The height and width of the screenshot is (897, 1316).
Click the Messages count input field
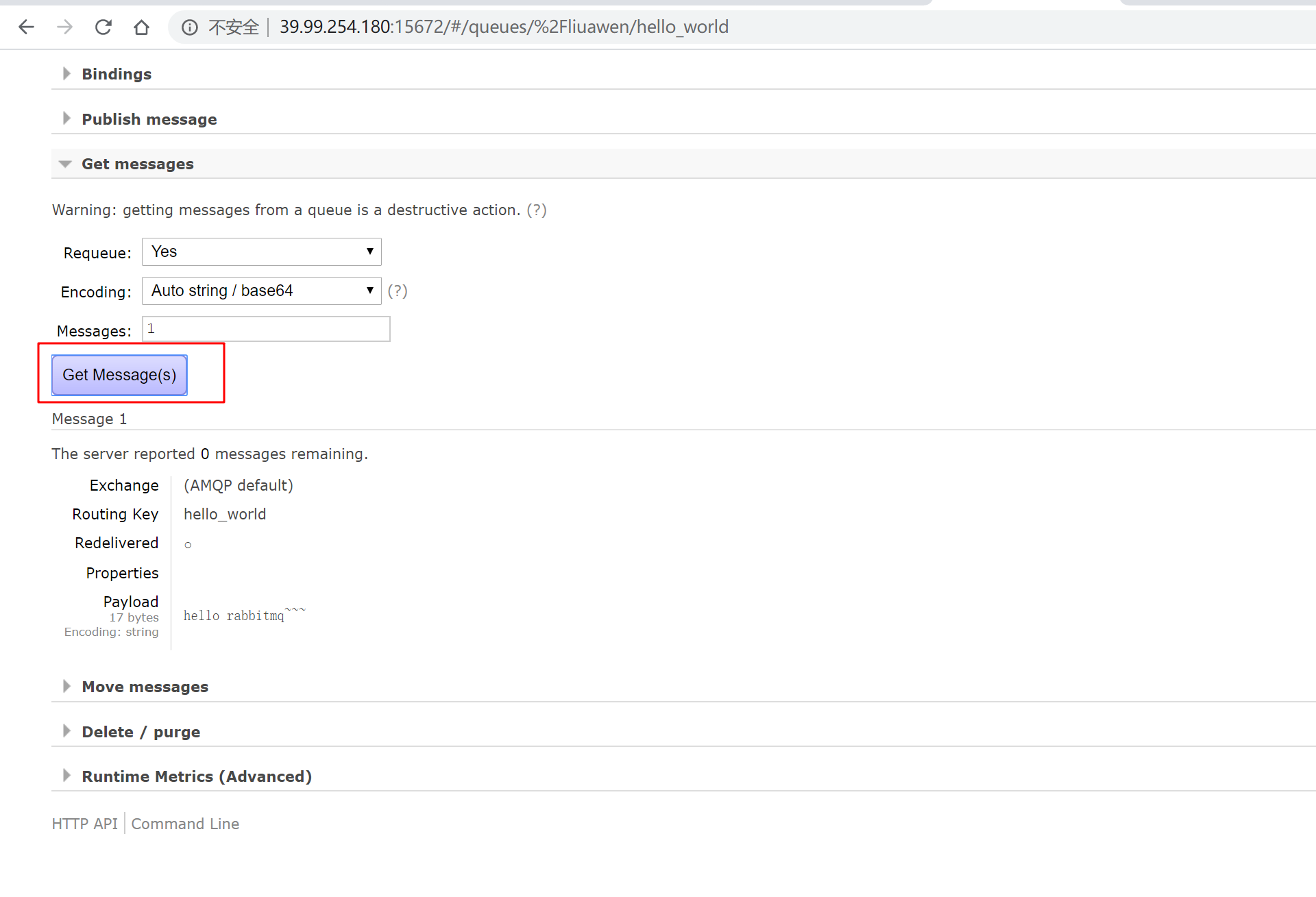pyautogui.click(x=266, y=329)
